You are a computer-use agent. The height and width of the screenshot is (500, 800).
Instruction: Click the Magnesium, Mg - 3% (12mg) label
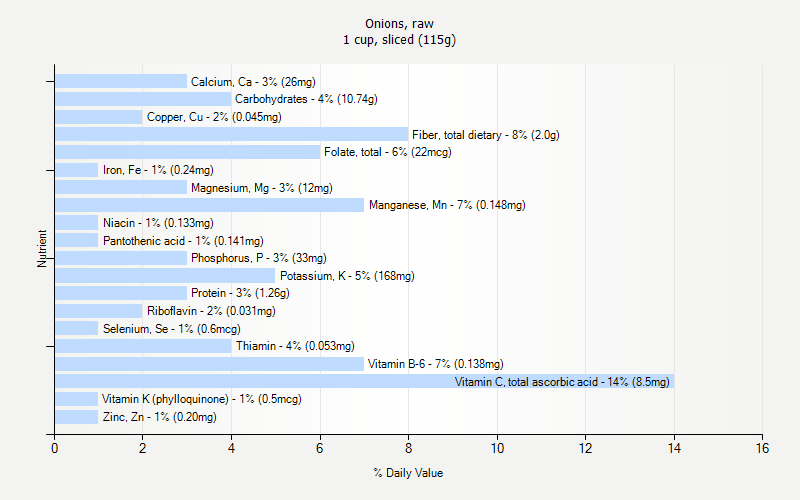pos(262,188)
